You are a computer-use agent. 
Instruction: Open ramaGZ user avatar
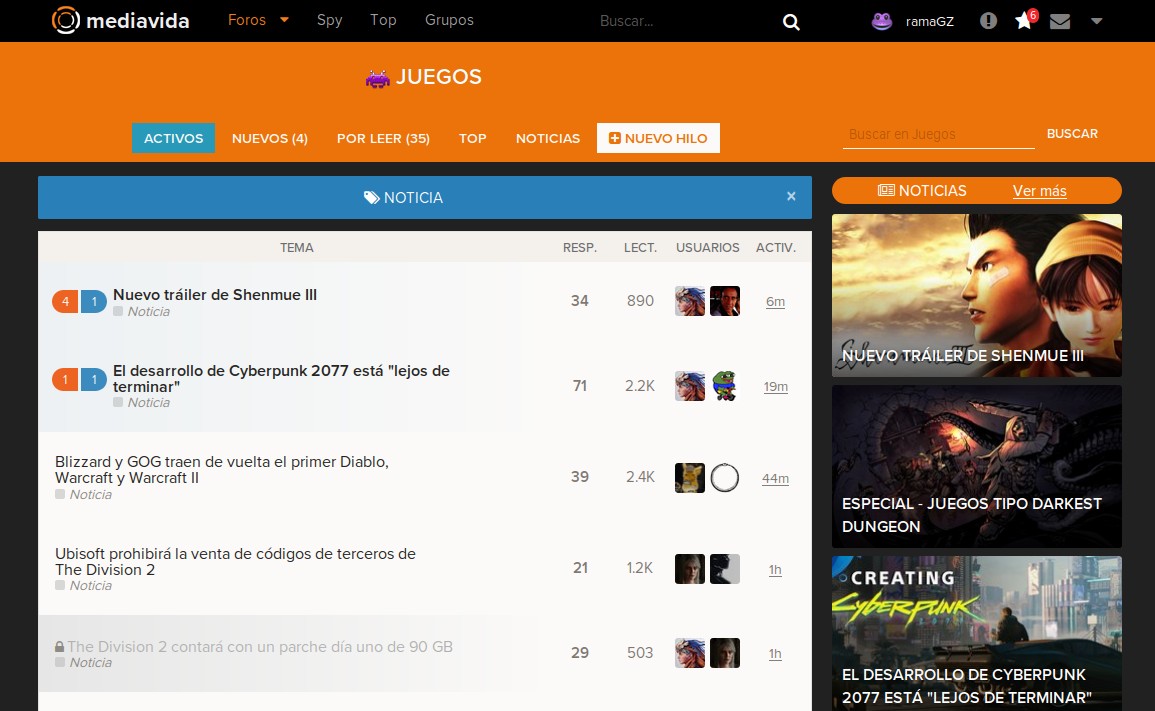882,21
